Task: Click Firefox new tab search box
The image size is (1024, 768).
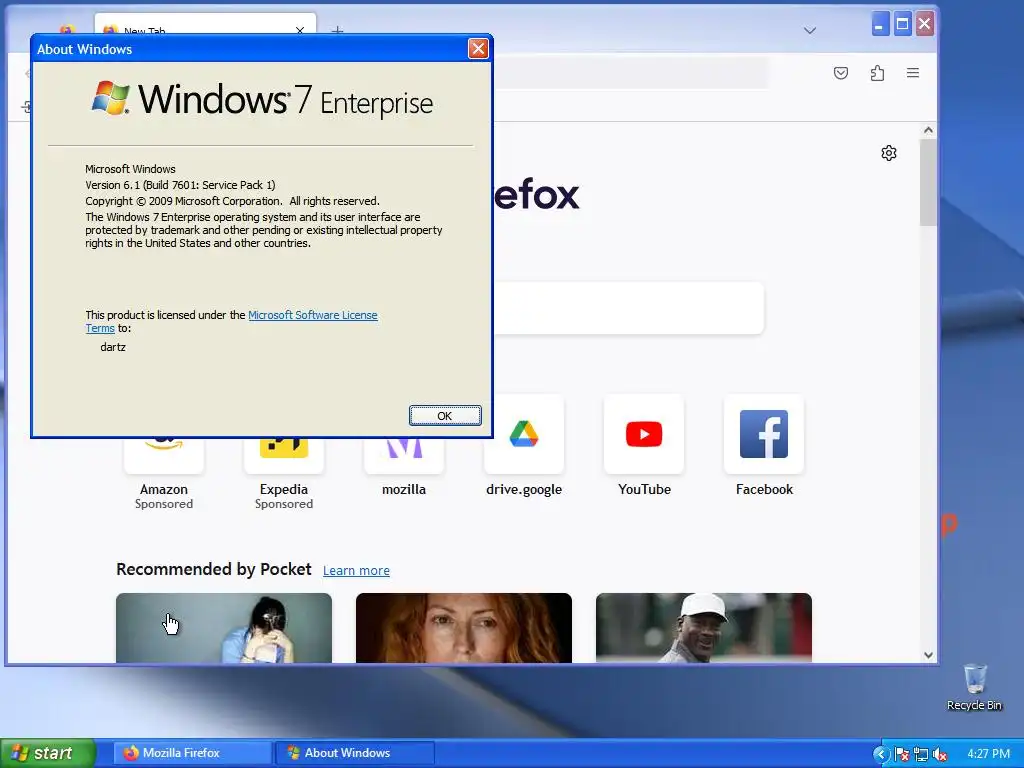Action: (628, 308)
